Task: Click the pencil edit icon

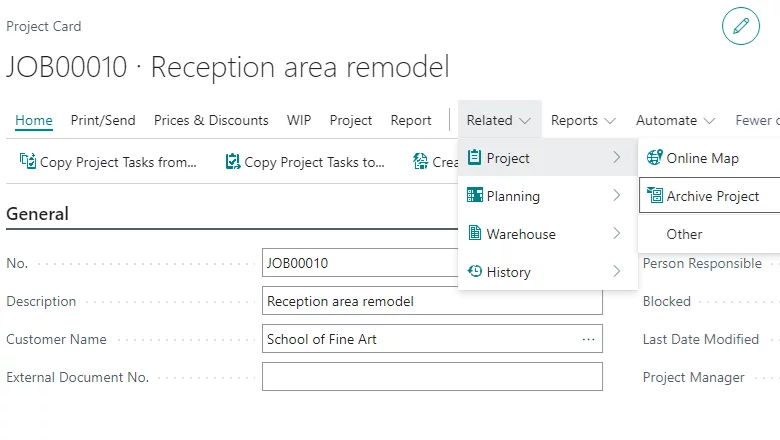Action: tap(740, 26)
